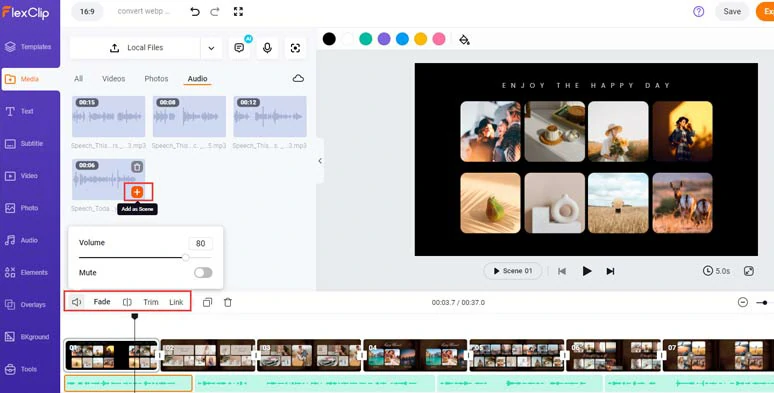
Task: Pick the pink background color swatch
Action: [439, 39]
